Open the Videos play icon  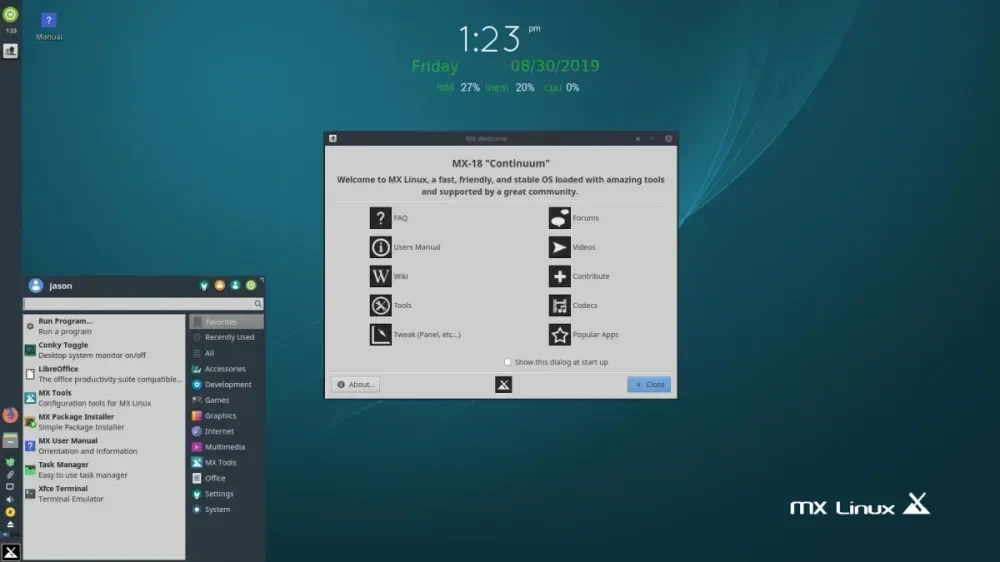[559, 247]
